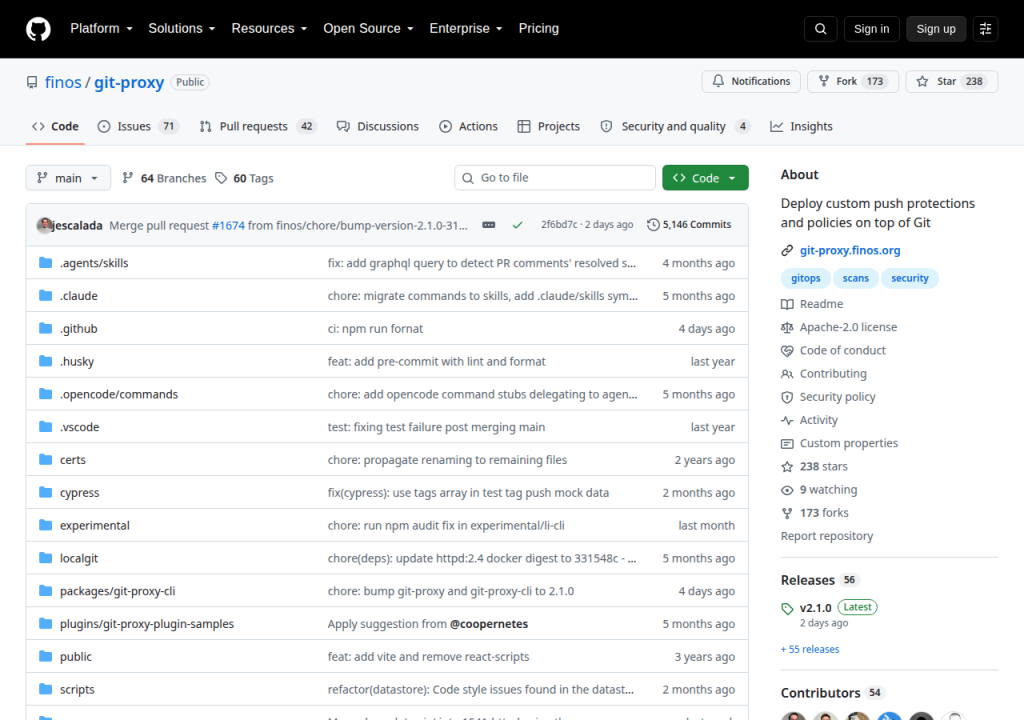Open the Projects tab
This screenshot has width=1024, height=720.
click(x=549, y=126)
